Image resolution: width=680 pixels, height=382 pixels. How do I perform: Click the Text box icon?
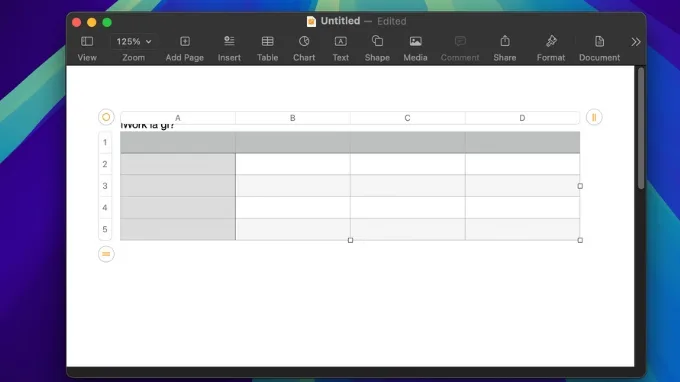(x=340, y=42)
